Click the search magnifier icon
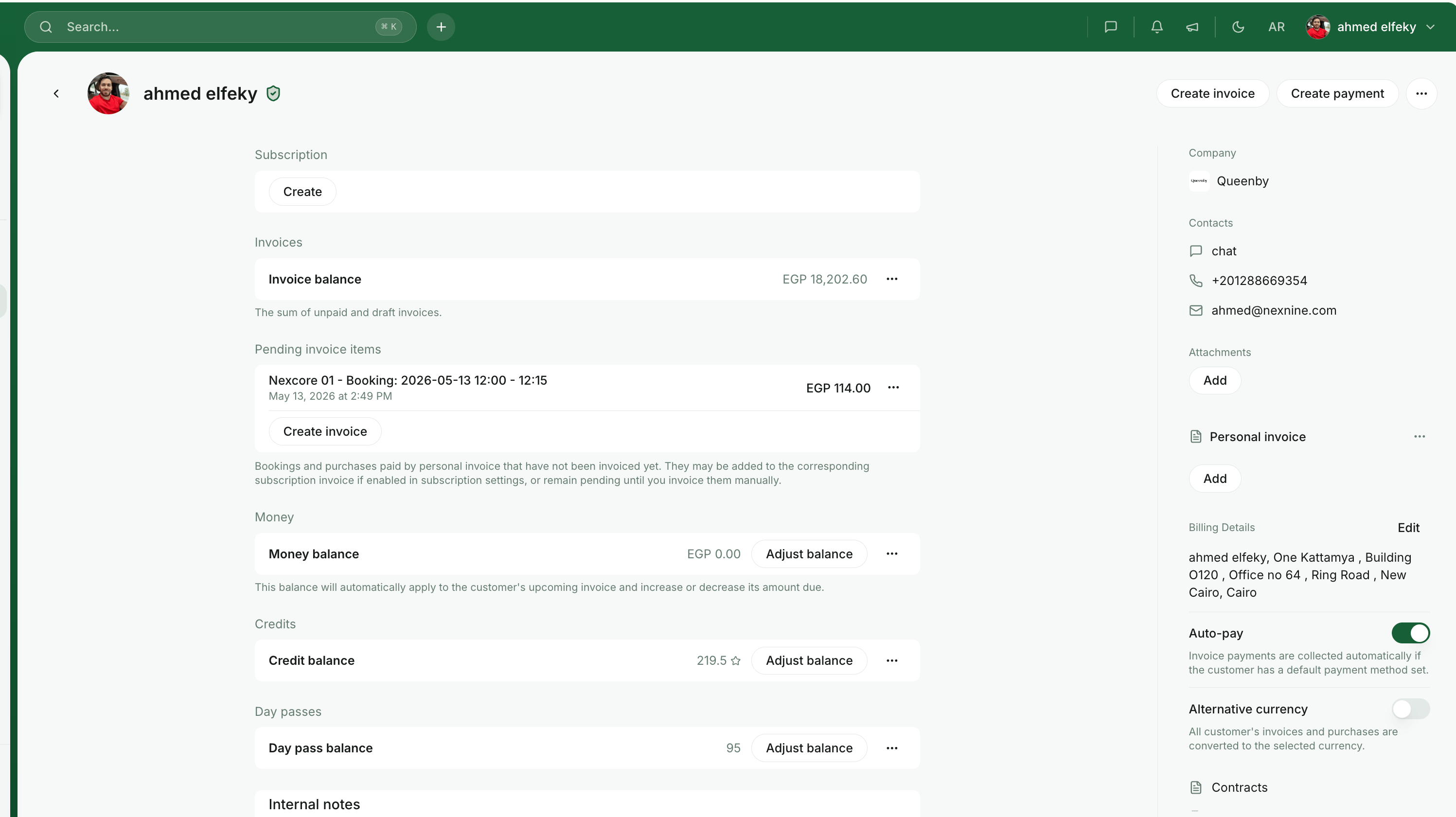1456x817 pixels. tap(46, 27)
